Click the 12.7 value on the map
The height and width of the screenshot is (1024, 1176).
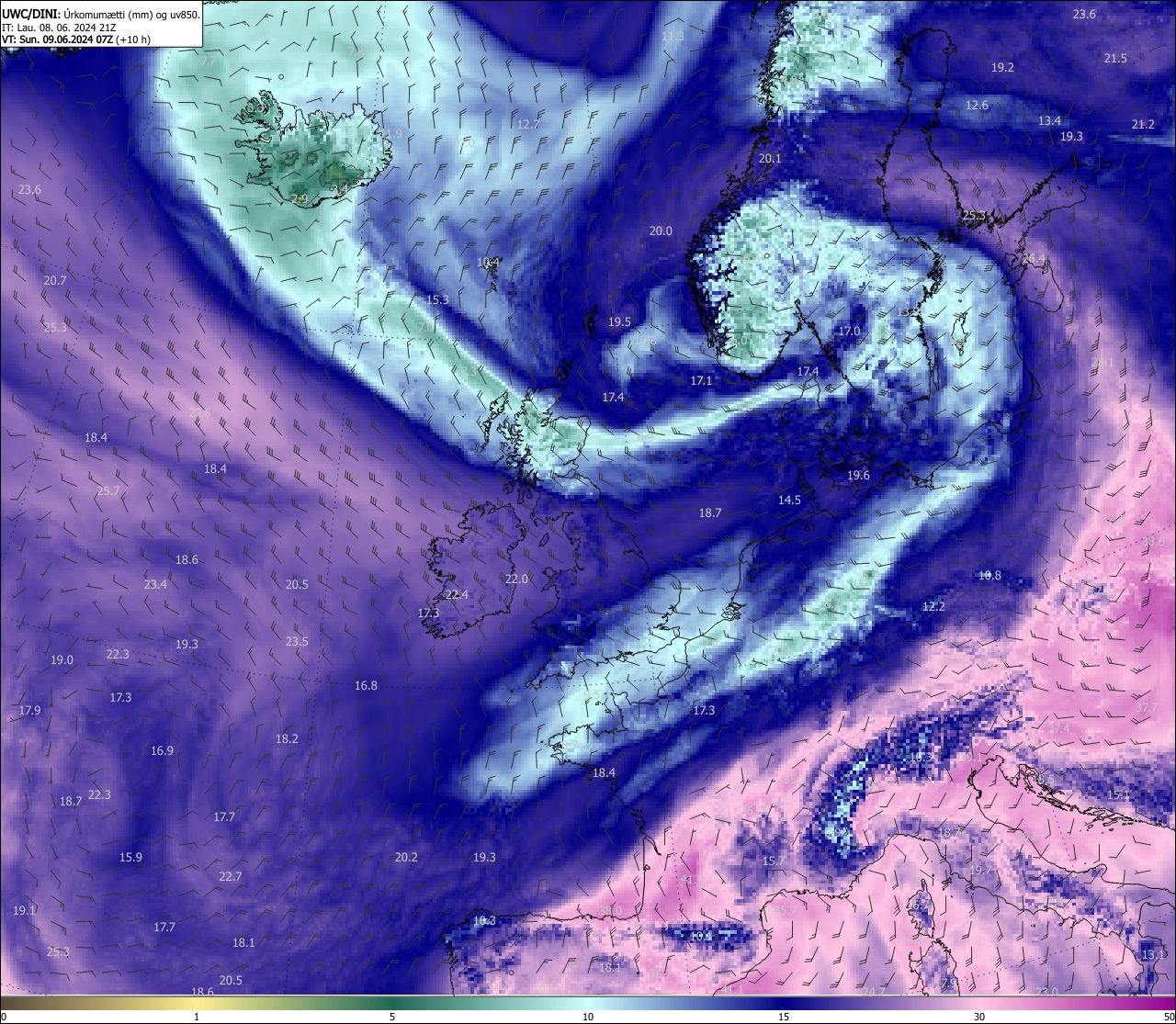528,124
